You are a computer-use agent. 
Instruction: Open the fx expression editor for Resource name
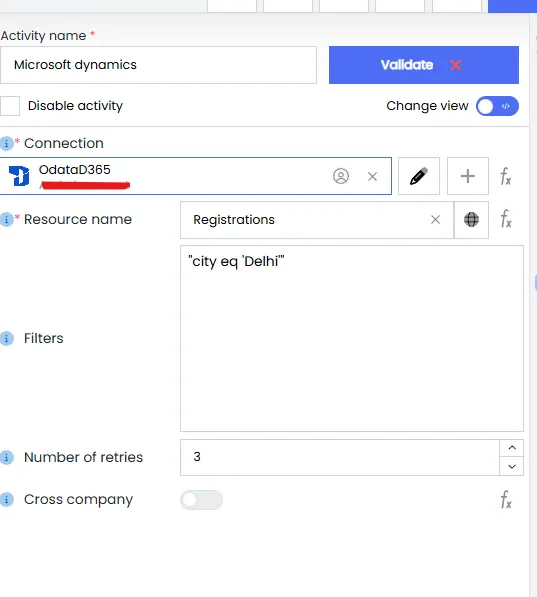[506, 219]
